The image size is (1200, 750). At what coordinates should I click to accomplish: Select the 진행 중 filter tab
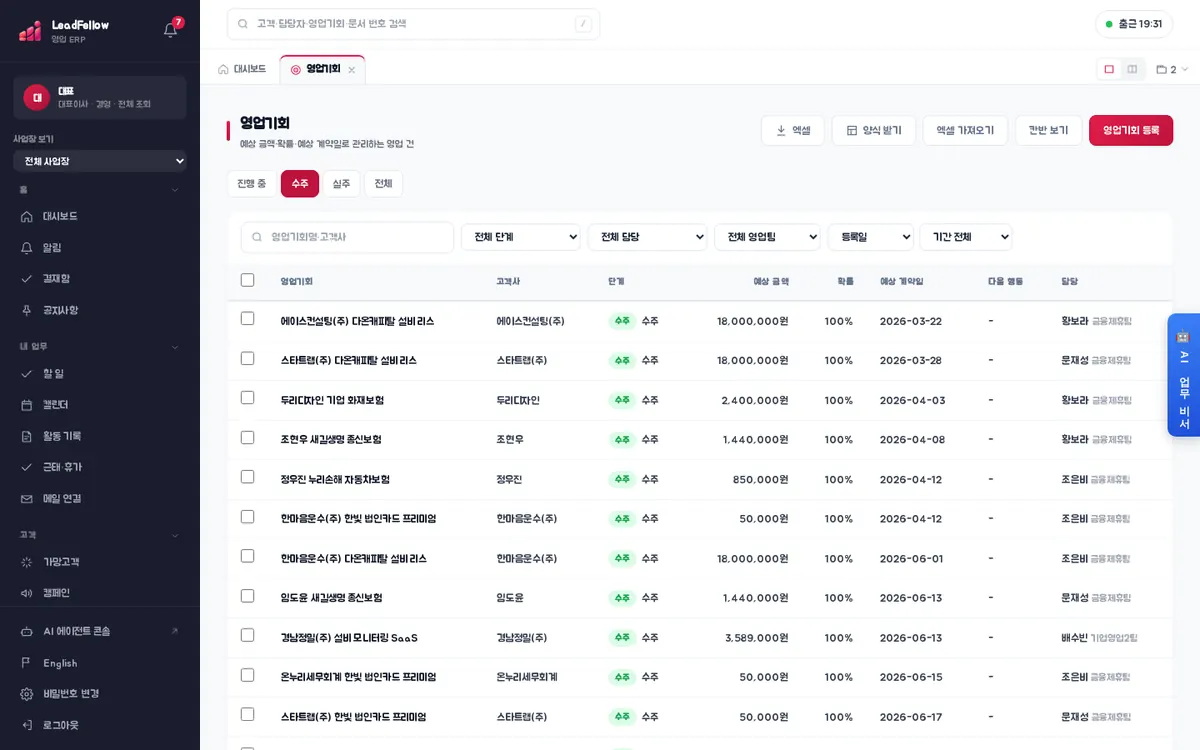tap(252, 184)
